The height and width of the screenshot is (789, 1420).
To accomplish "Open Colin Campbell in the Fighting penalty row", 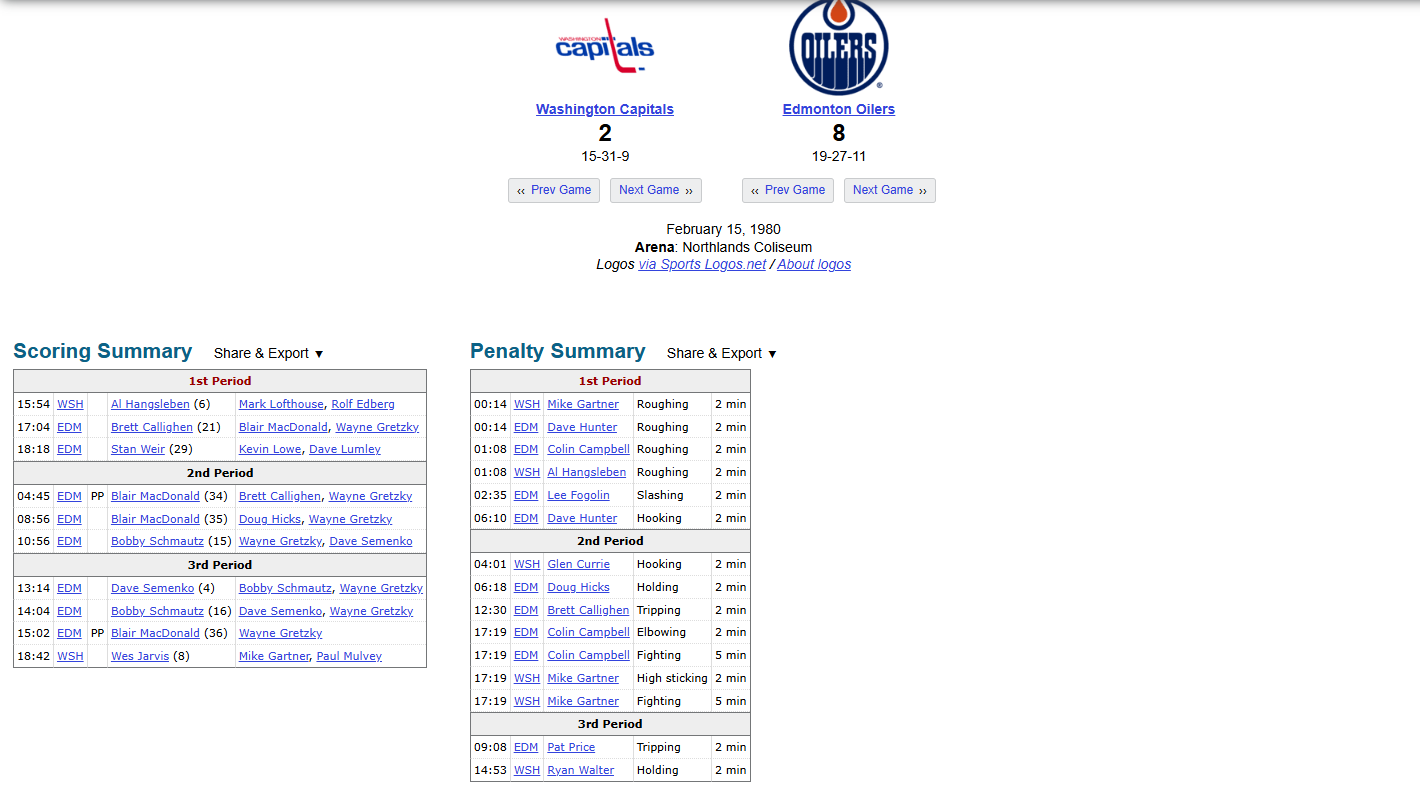I will (589, 655).
